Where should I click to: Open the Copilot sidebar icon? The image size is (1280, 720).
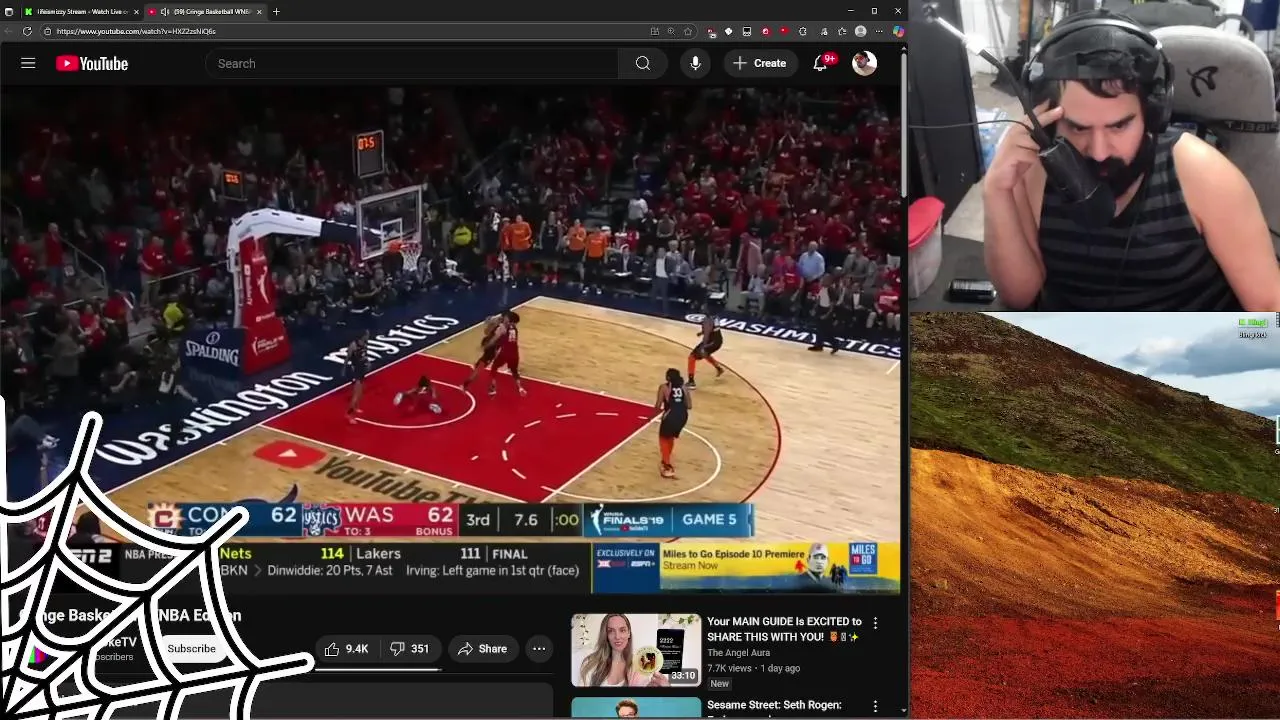coord(898,31)
